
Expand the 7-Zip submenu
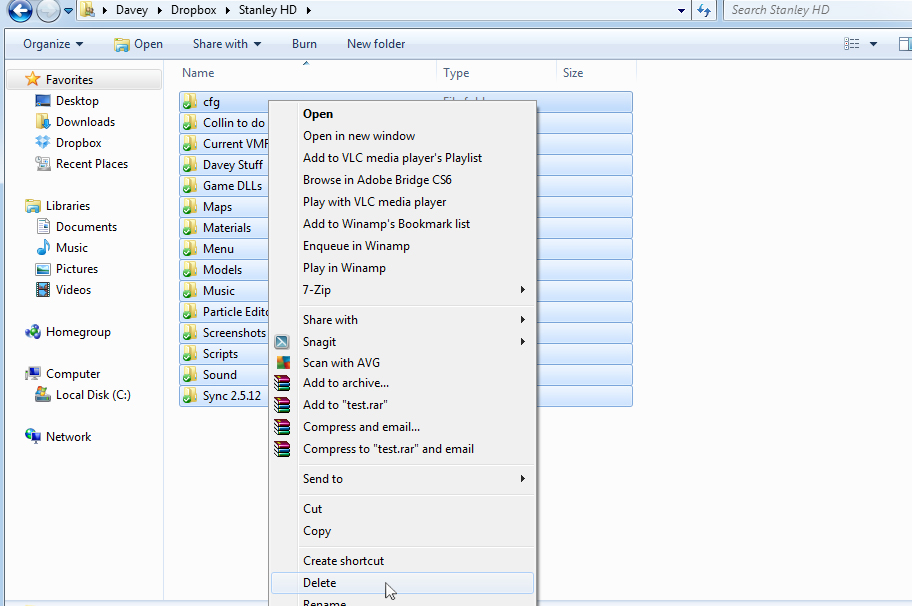click(x=402, y=290)
